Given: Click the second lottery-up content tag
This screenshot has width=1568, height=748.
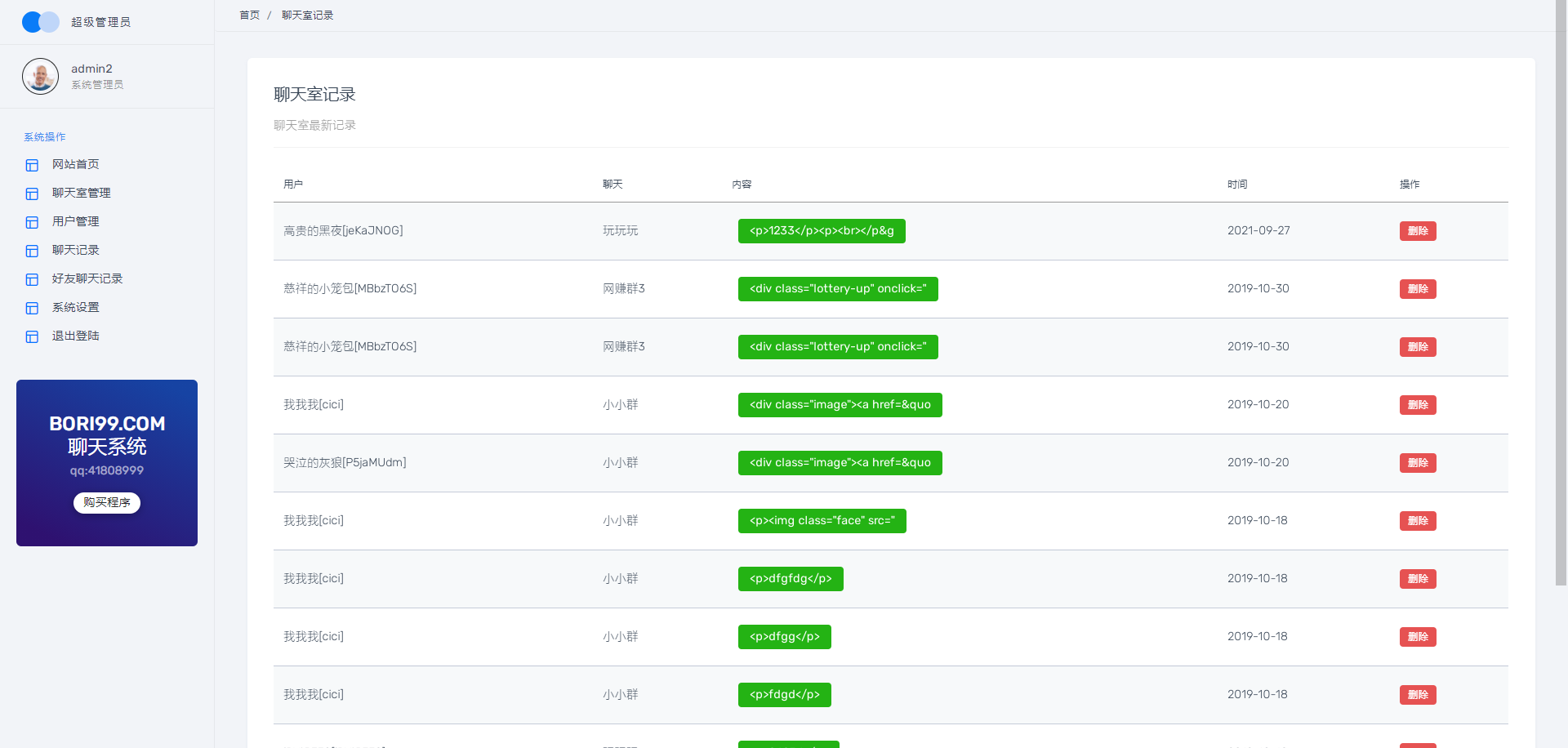Looking at the screenshot, I should point(838,347).
